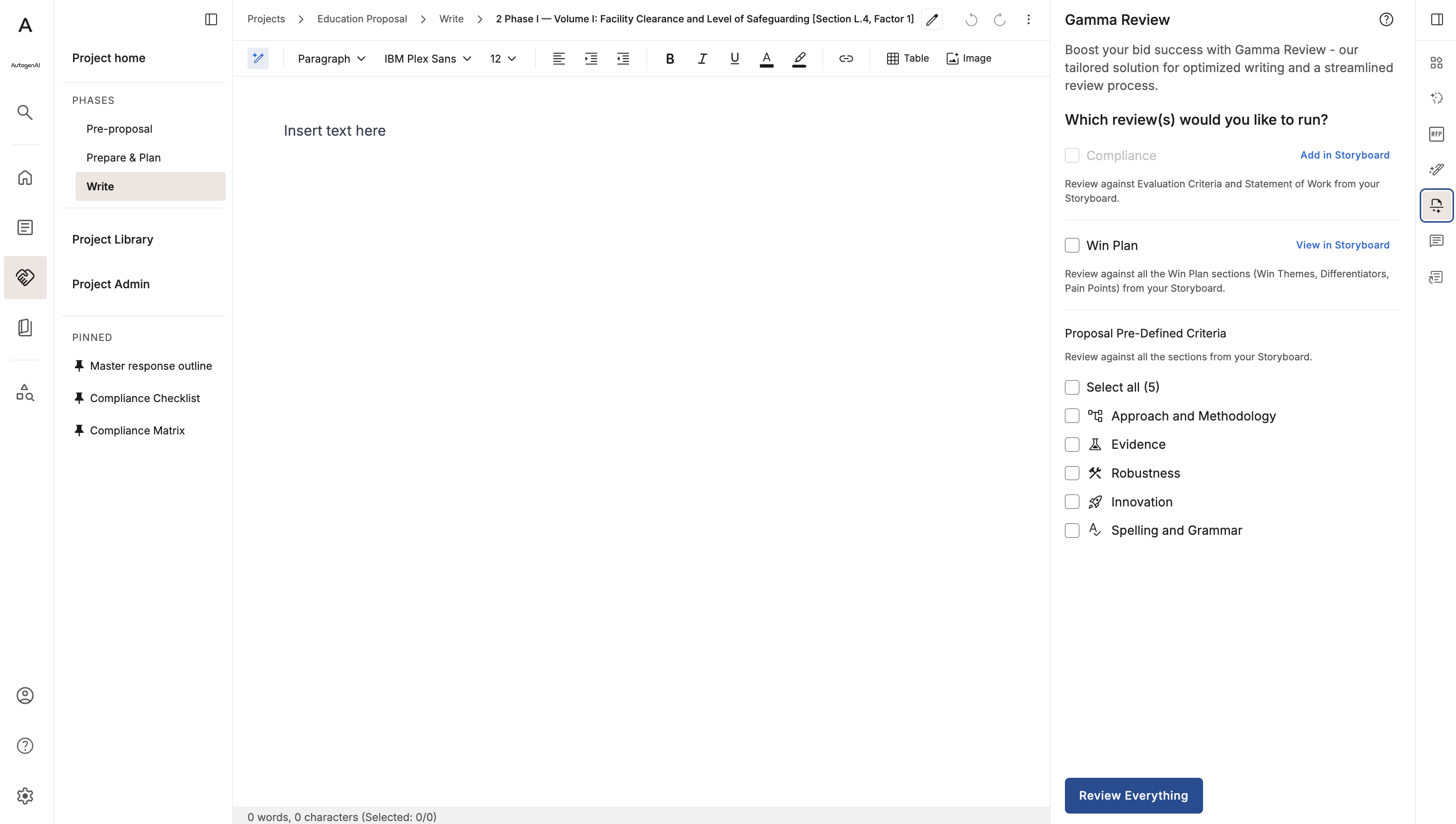Open the Prepare & Plan phase
Image resolution: width=1456 pixels, height=824 pixels.
tap(123, 158)
